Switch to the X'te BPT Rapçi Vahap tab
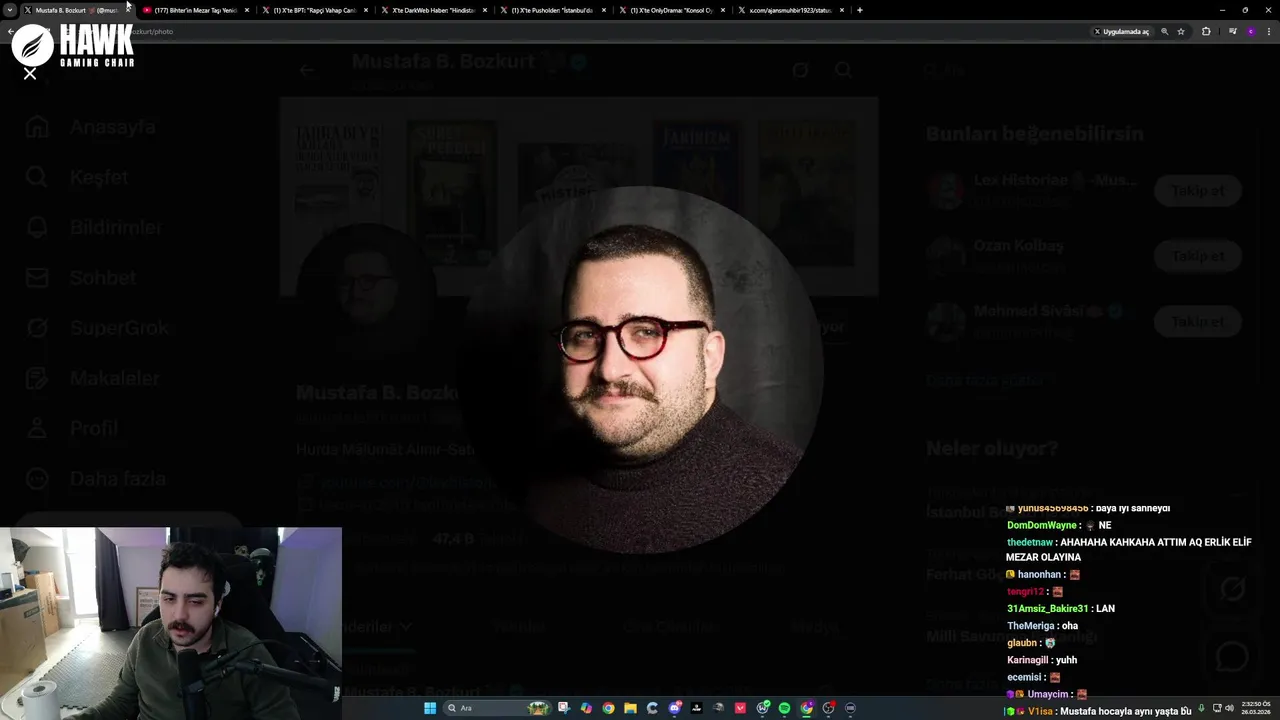Viewport: 1280px width, 720px height. (x=315, y=10)
